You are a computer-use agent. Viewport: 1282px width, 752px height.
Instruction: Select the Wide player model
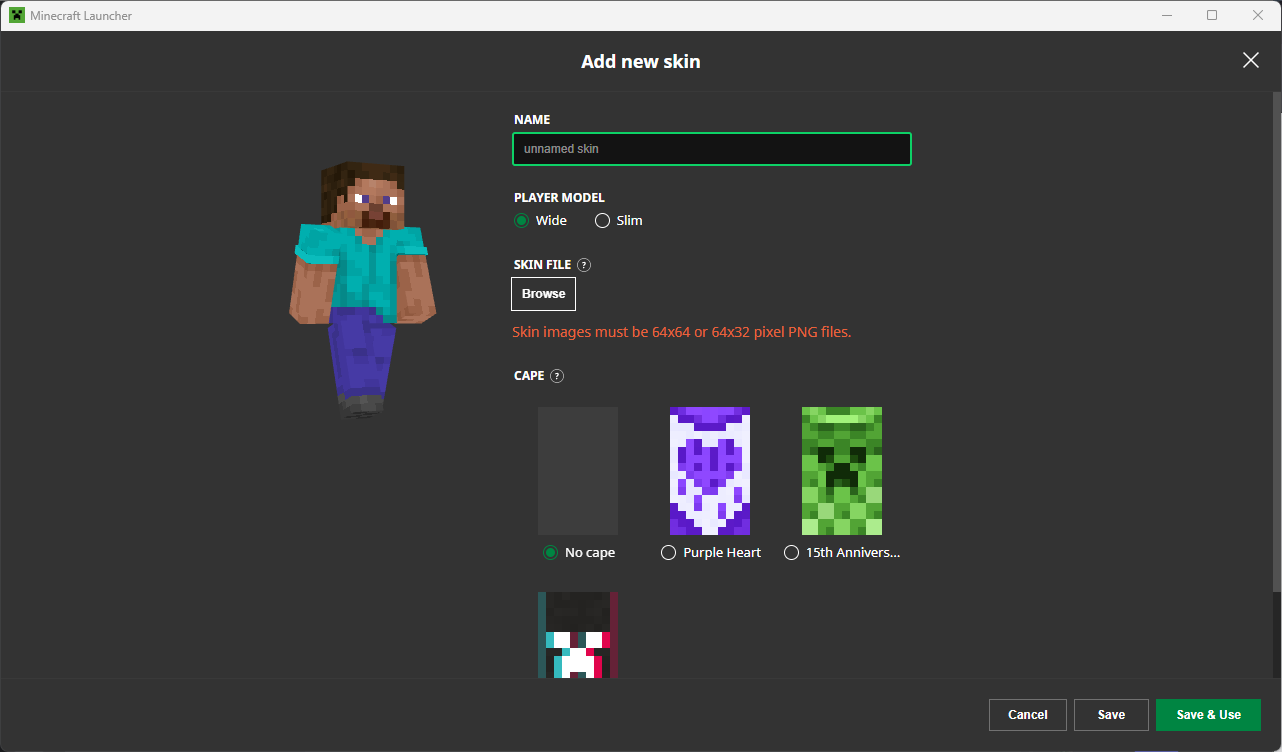tap(521, 220)
